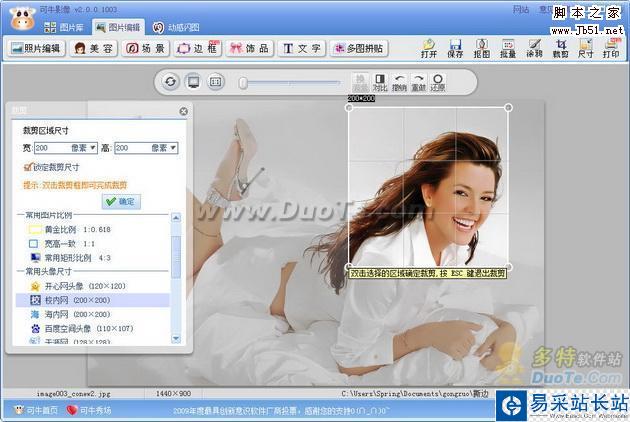
Task: Save image with the 保存 icon
Action: [455, 48]
